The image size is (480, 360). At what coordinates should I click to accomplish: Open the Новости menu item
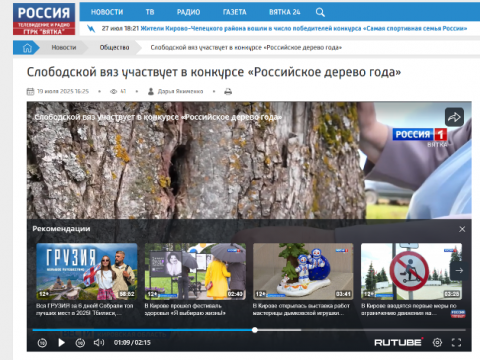(x=107, y=12)
